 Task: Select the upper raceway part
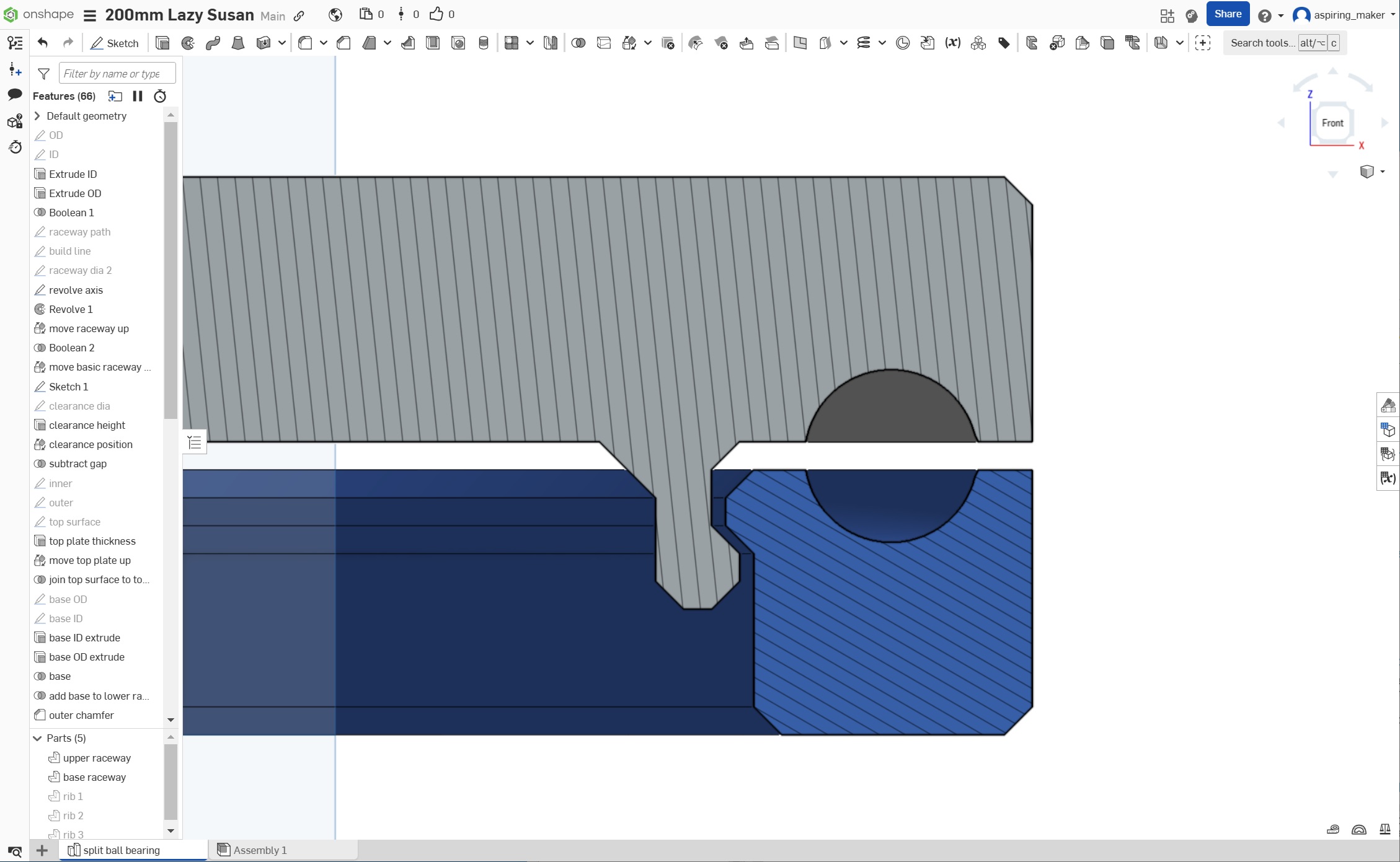[97, 758]
